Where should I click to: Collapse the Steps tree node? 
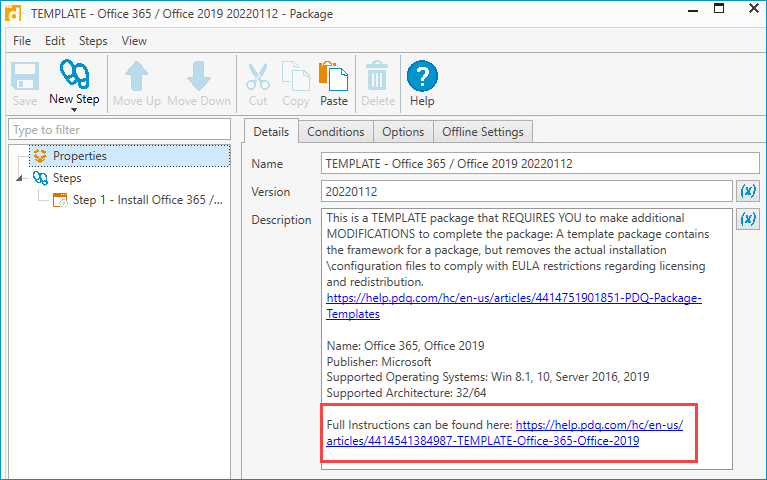point(20,178)
